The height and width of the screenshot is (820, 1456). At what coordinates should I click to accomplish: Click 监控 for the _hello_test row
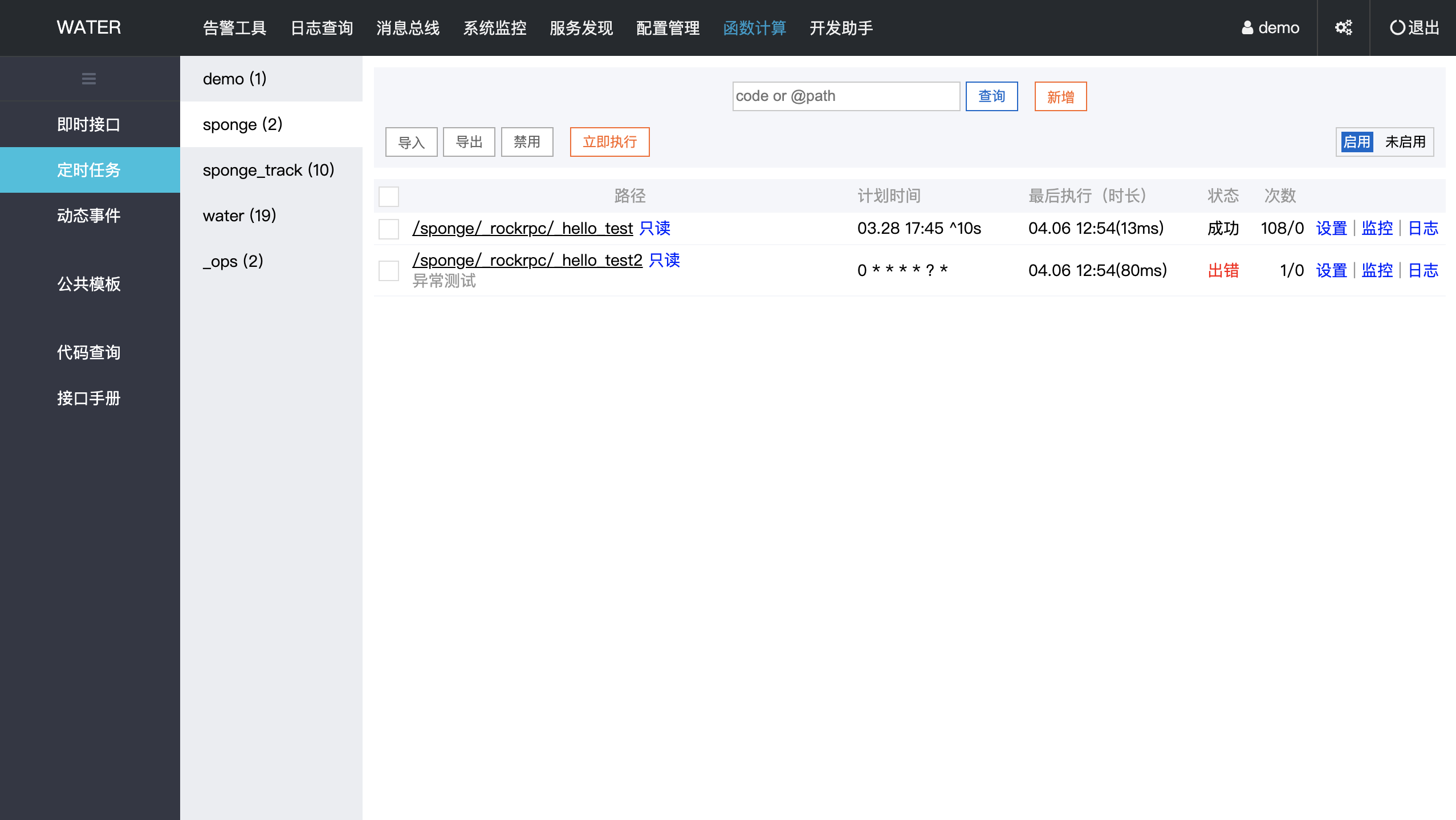1377,228
